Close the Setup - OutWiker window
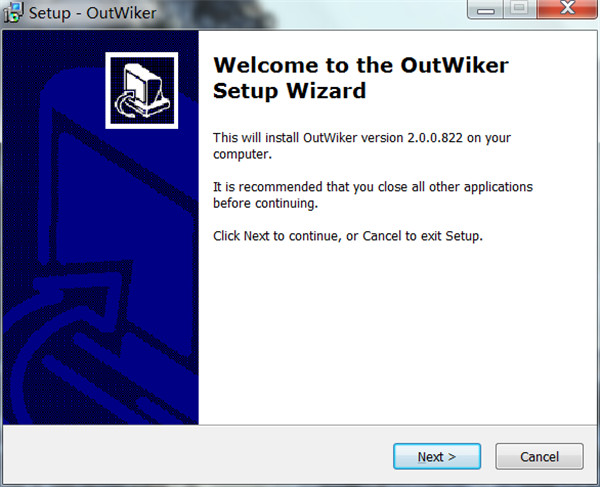Viewport: 600px width, 487px height. coord(567,9)
